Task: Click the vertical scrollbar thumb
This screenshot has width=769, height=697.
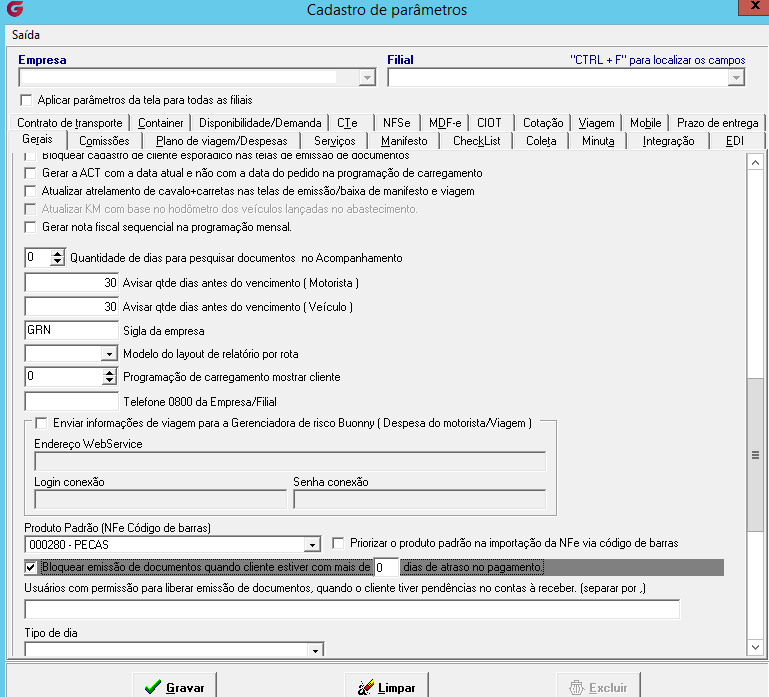Action: [x=755, y=455]
